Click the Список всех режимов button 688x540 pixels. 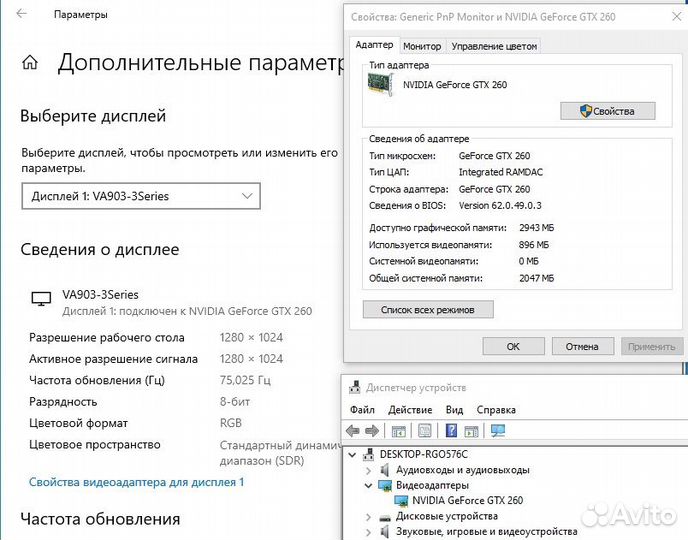pos(428,310)
